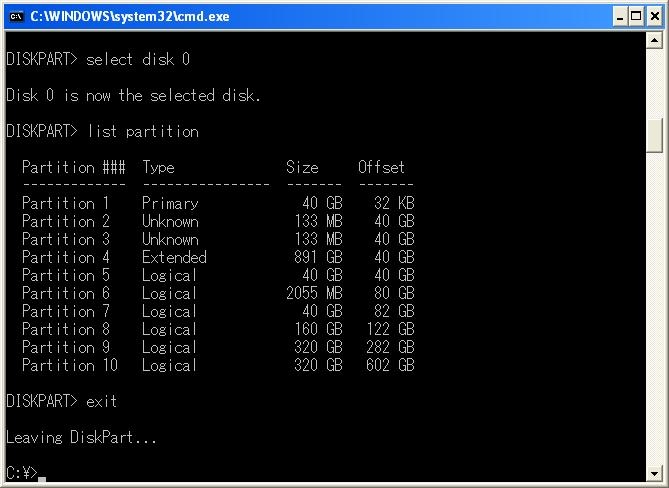The height and width of the screenshot is (488, 669).
Task: Click the 'select disk 0' command text
Action: click(x=138, y=59)
